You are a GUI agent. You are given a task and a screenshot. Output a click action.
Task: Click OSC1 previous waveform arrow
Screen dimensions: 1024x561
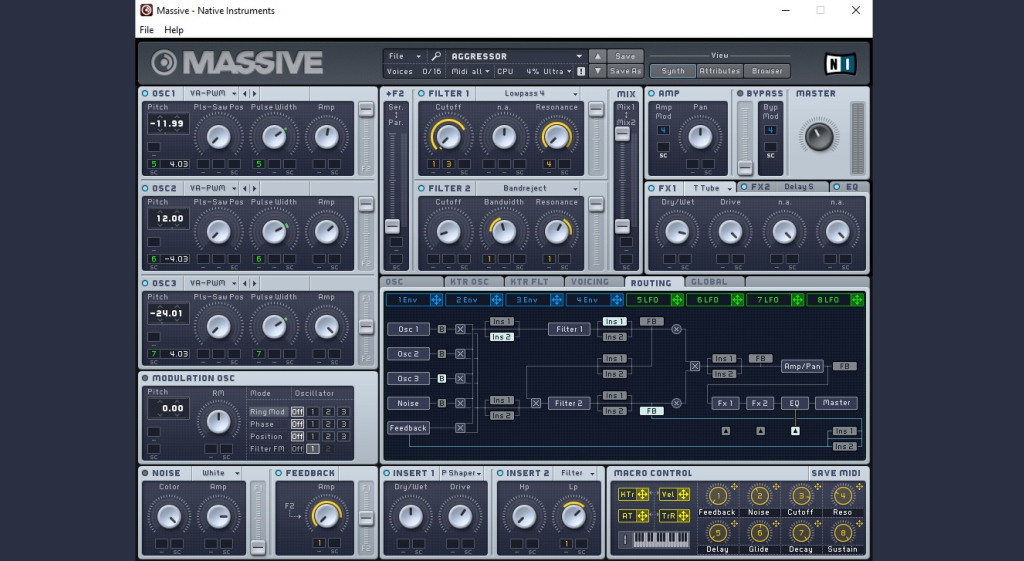(x=245, y=93)
